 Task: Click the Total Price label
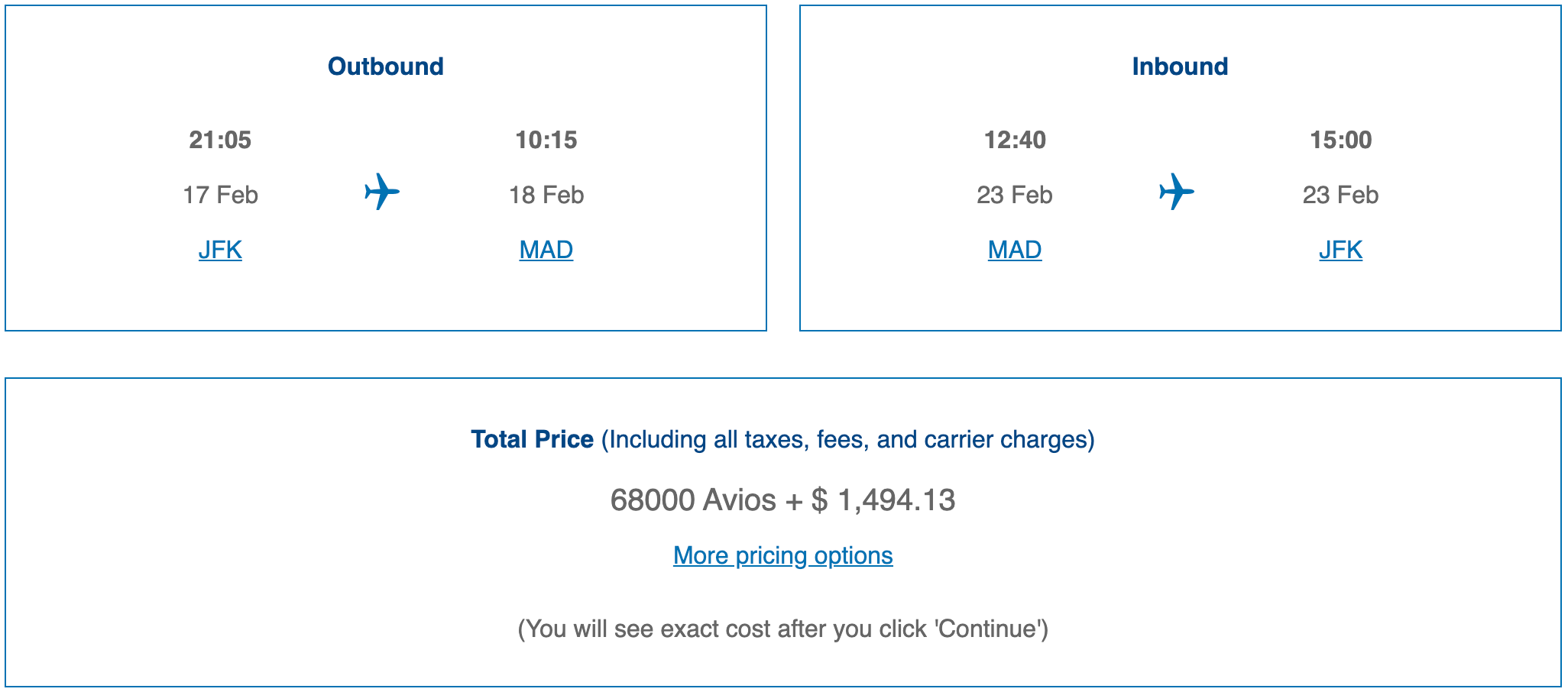pos(532,439)
